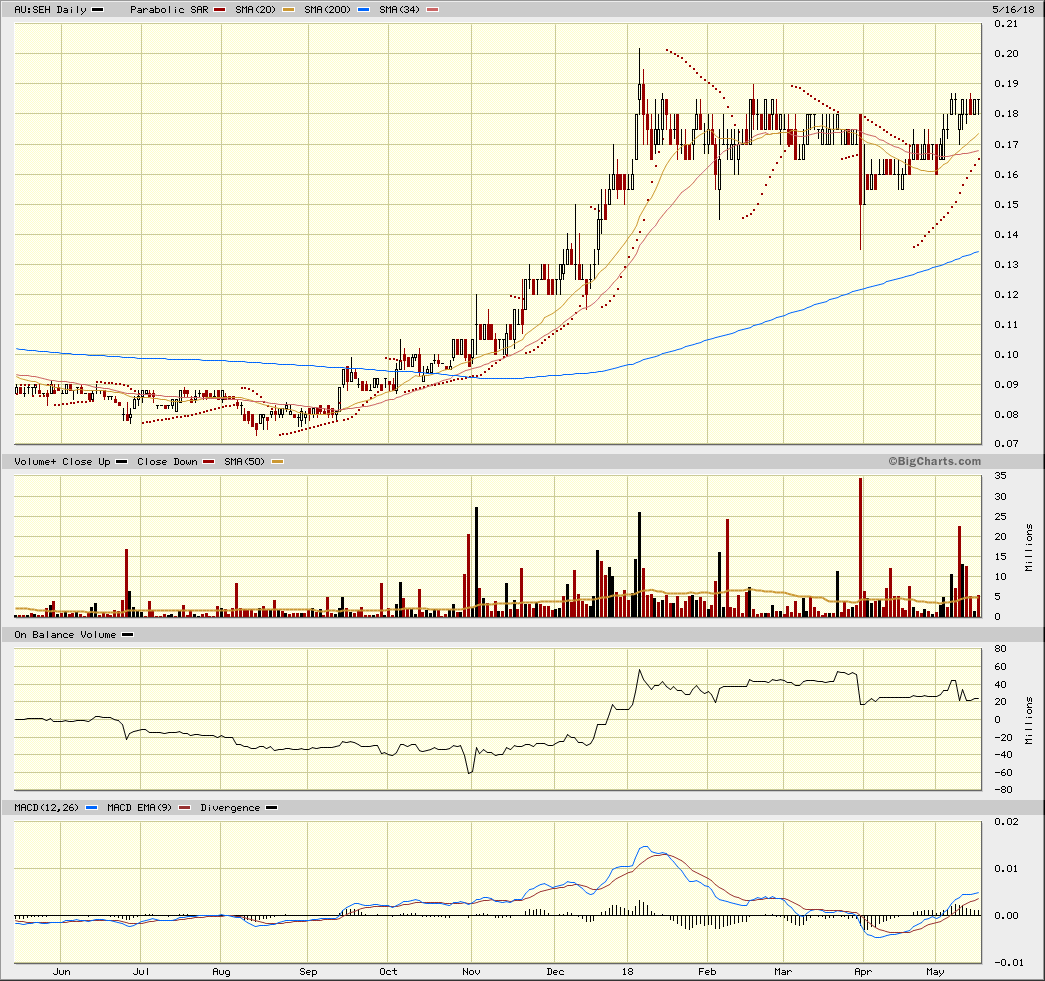Click the red swatch beside MACD EMA(9)

(x=185, y=808)
